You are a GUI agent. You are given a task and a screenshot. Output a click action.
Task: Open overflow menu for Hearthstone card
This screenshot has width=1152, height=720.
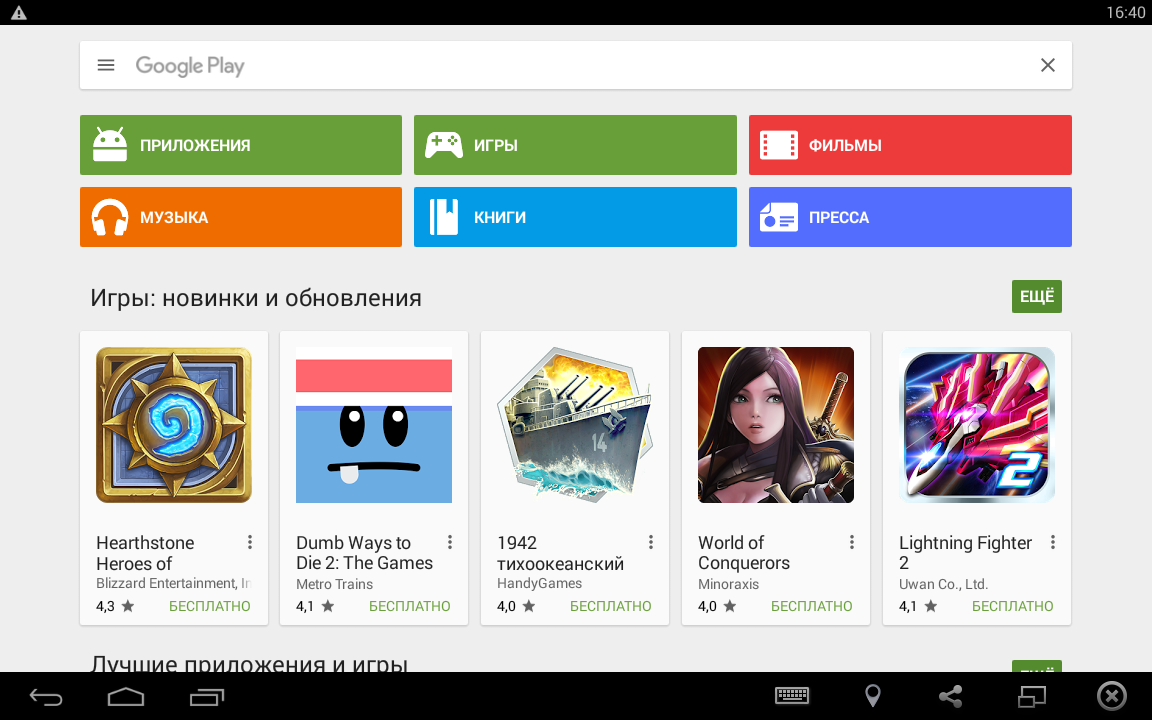250,542
